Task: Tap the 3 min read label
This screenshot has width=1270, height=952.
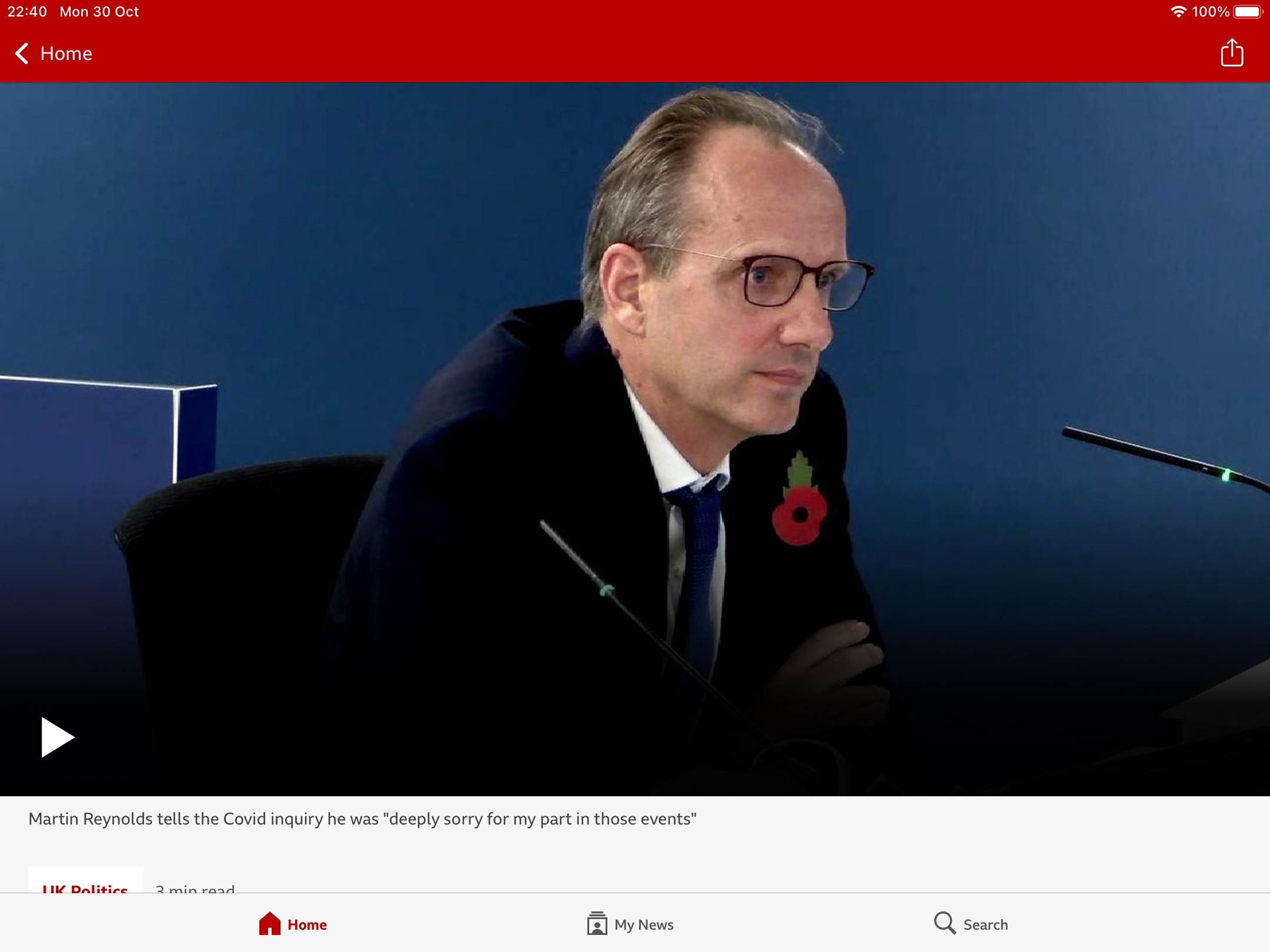Action: [195, 887]
